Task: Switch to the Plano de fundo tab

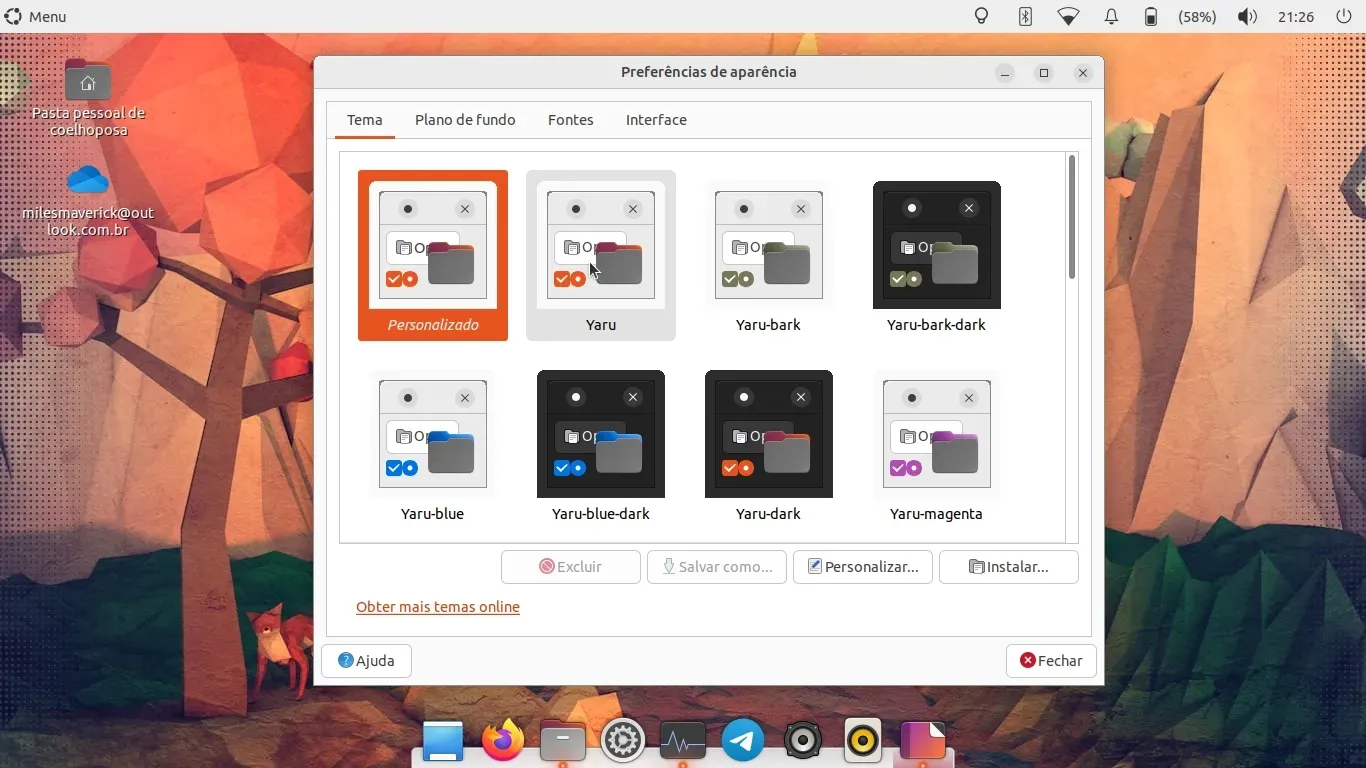Action: coord(465,120)
